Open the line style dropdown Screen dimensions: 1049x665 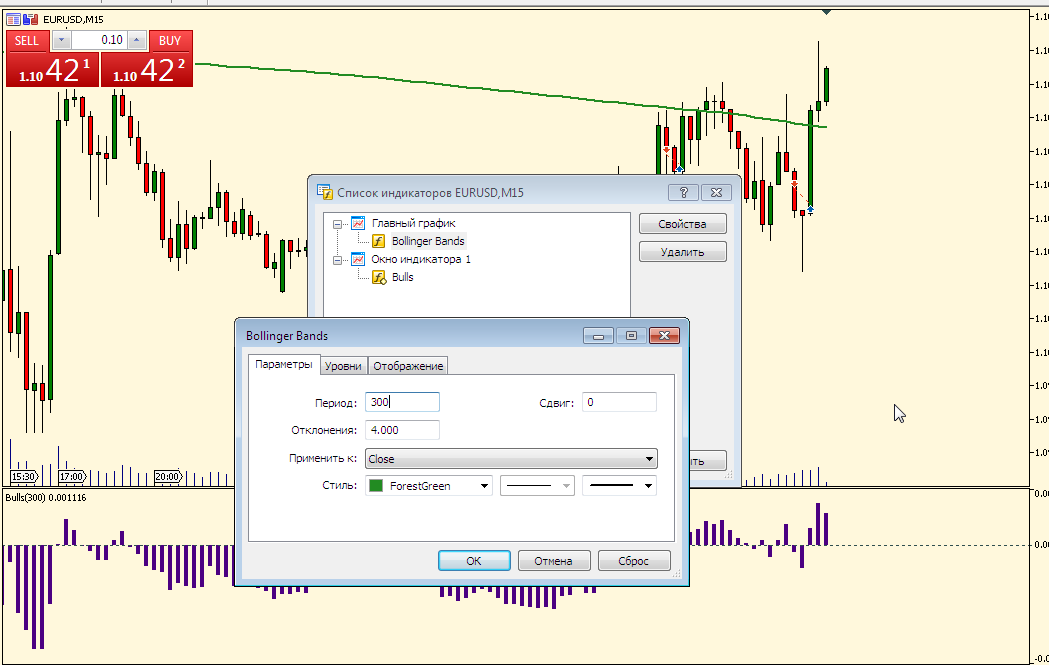click(537, 486)
